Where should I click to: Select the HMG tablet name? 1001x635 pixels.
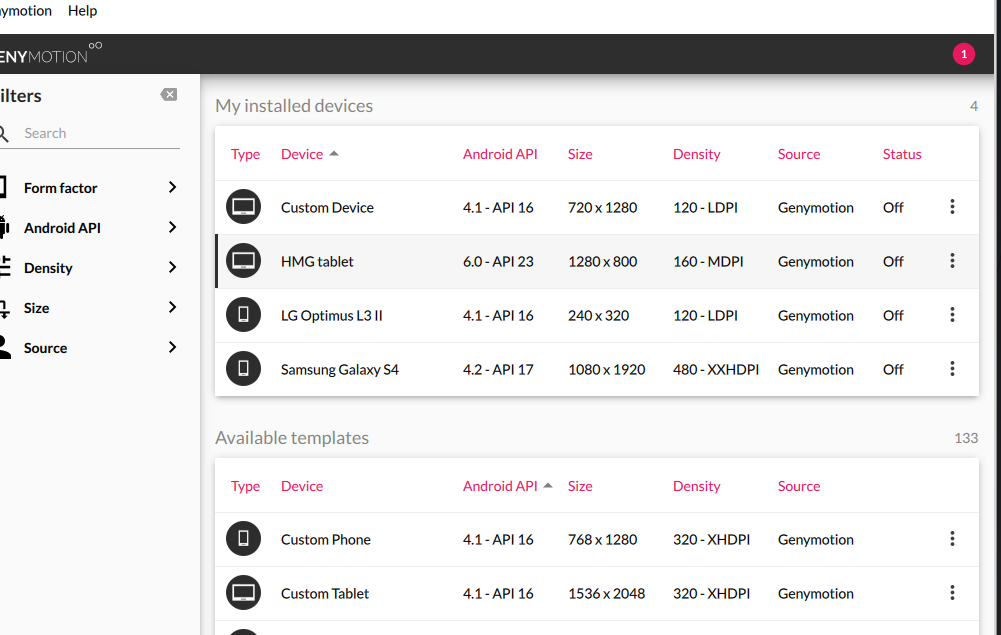coord(317,261)
